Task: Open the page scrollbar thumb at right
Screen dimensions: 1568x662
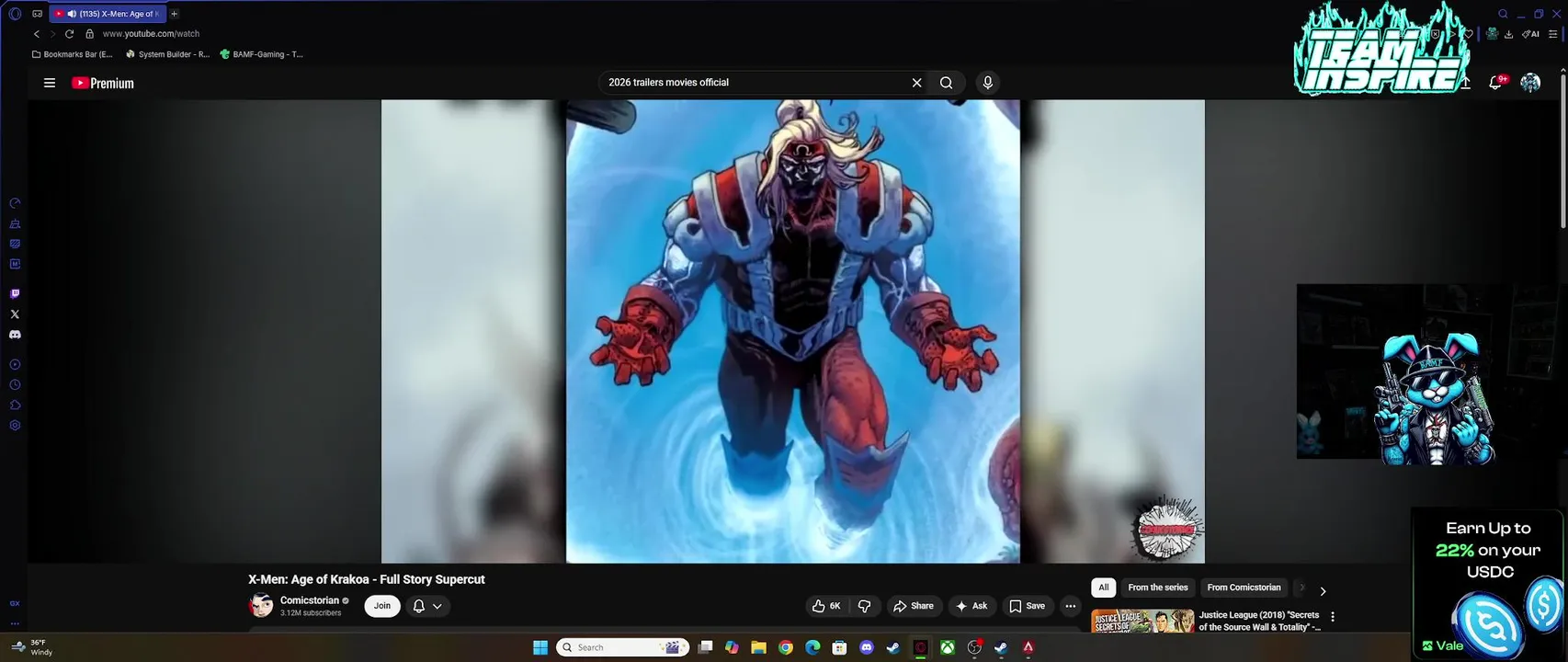Action: click(x=1562, y=152)
